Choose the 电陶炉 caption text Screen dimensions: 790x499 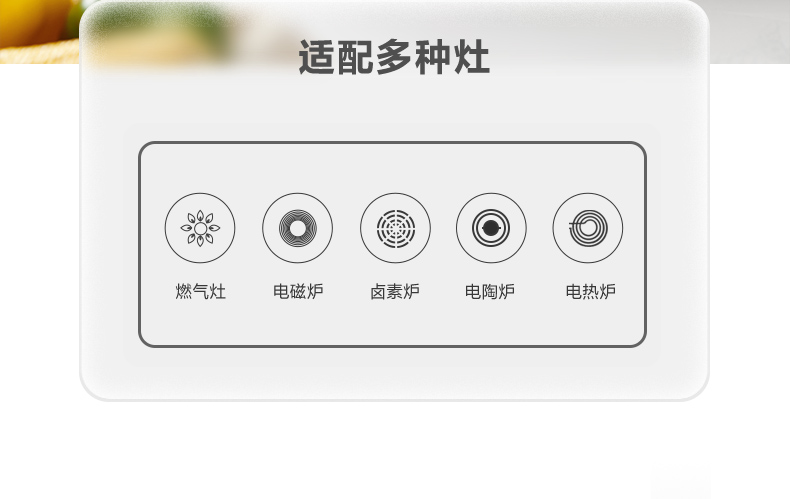490,291
